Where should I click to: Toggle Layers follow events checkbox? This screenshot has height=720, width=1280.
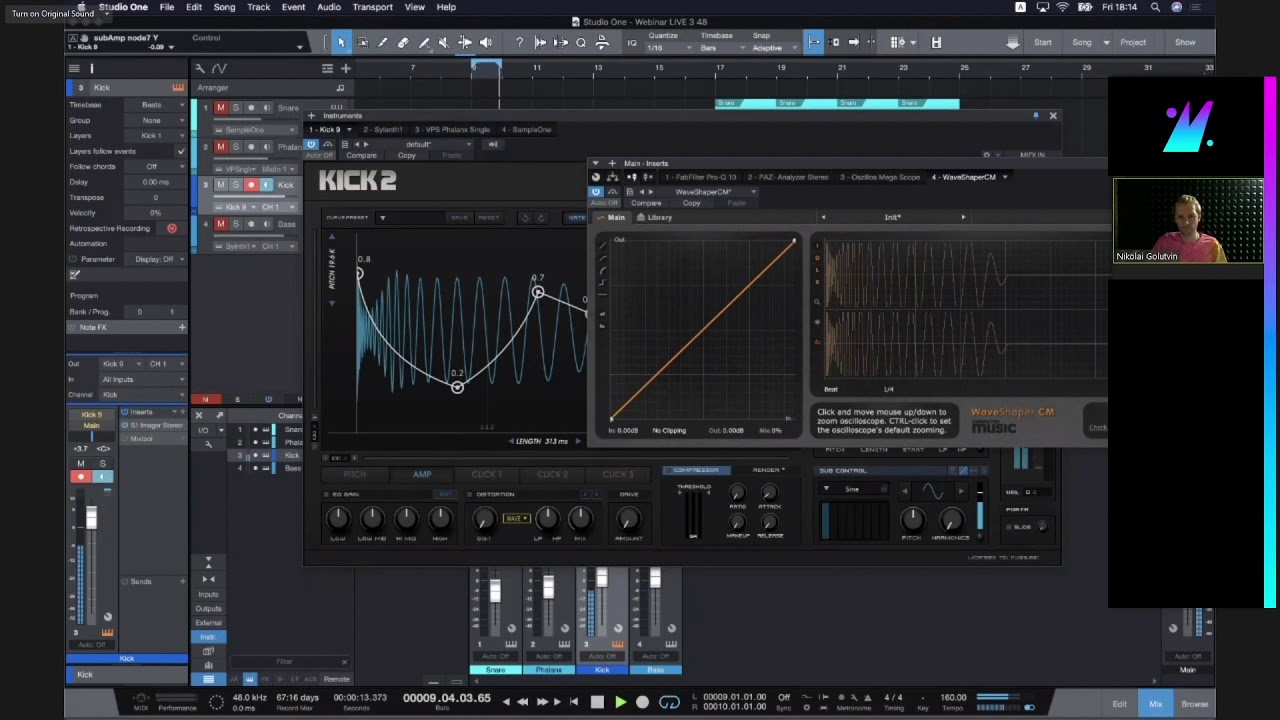(181, 151)
